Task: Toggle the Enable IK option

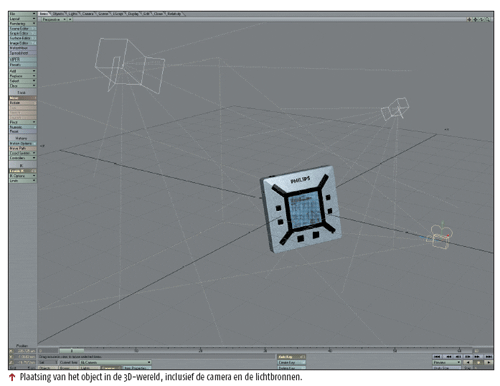Action: click(x=22, y=171)
